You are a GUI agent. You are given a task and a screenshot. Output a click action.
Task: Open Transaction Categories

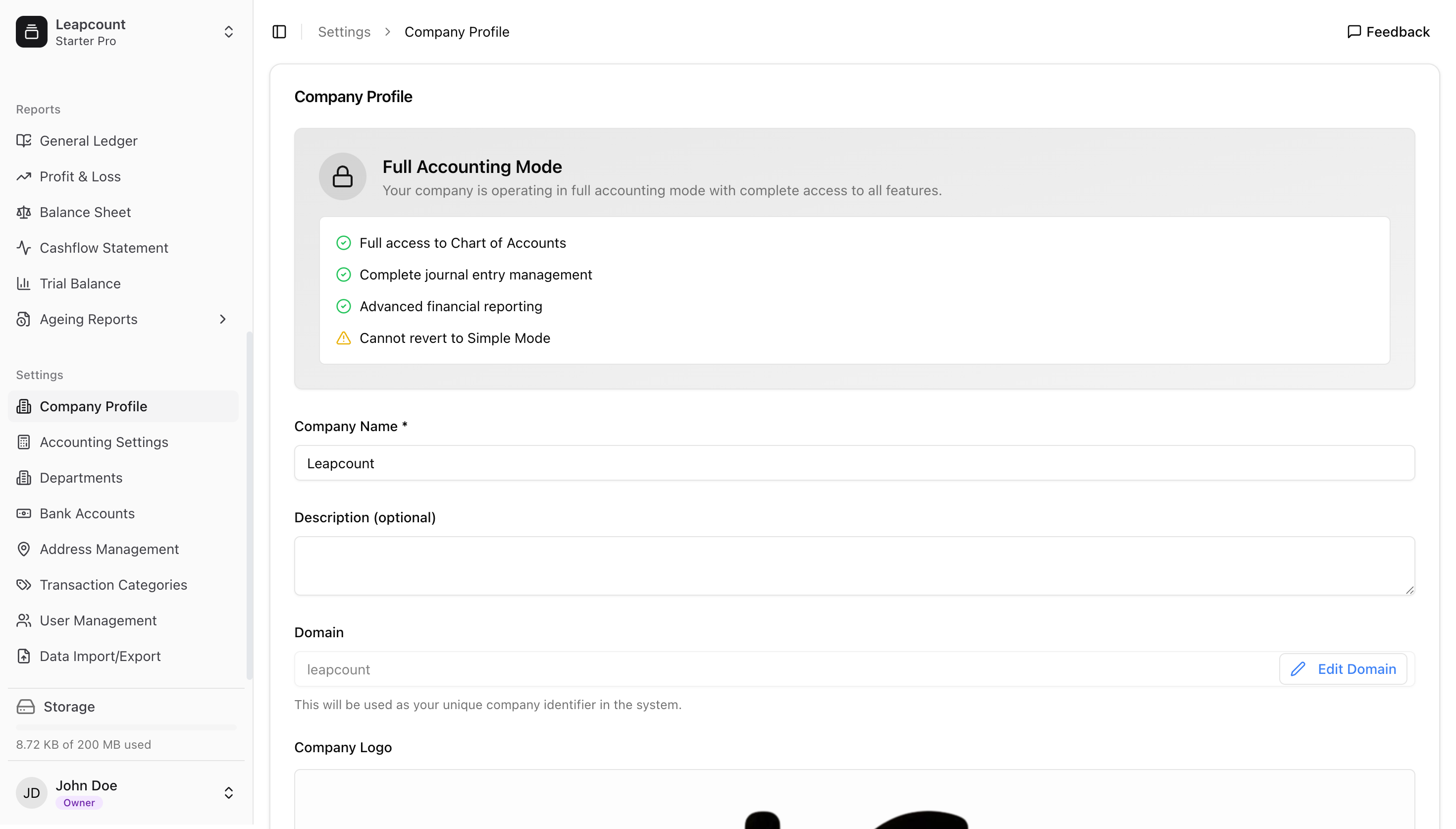click(x=123, y=585)
